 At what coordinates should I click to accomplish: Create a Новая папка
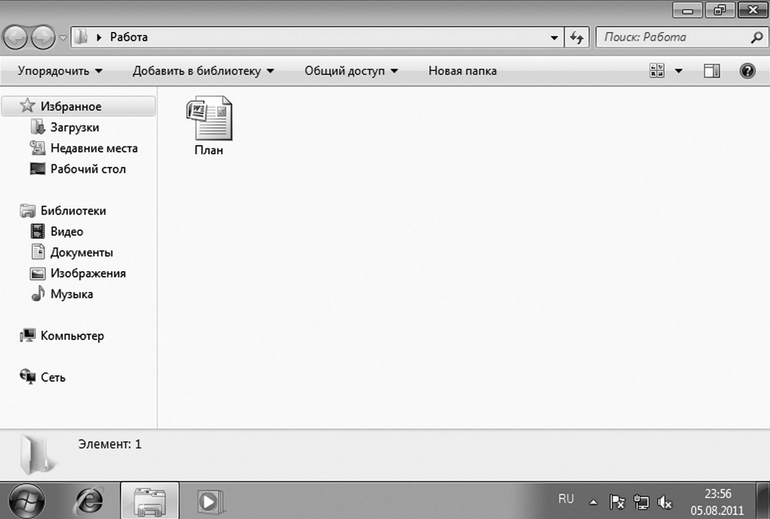(x=462, y=71)
